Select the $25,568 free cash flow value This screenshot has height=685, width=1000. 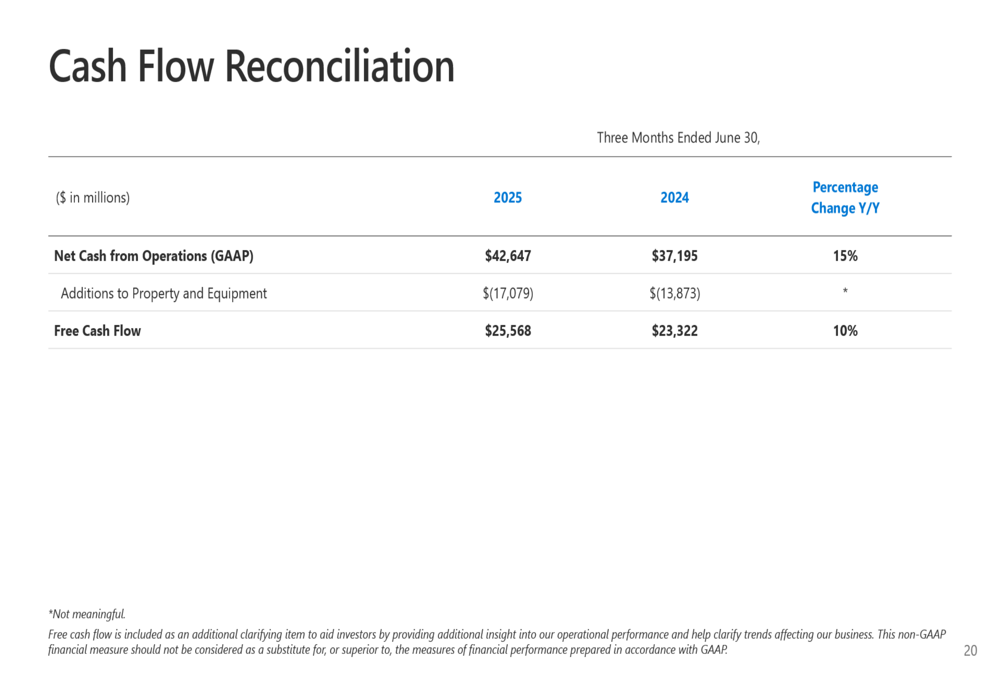click(x=508, y=330)
